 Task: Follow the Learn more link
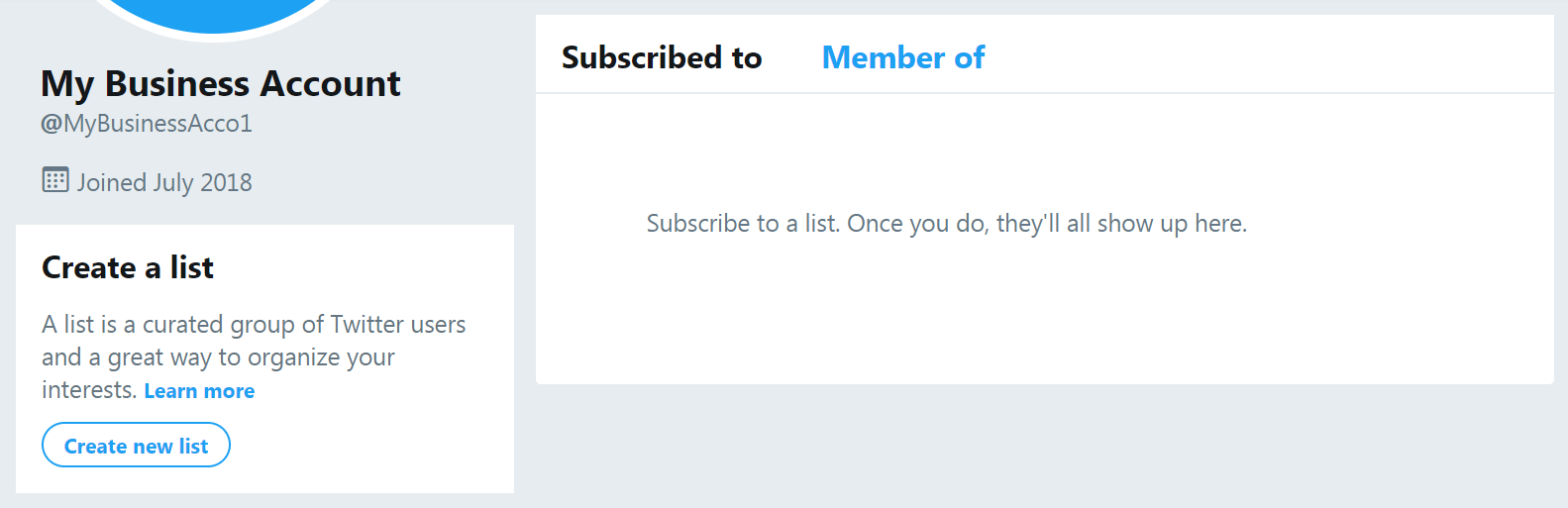[x=199, y=391]
